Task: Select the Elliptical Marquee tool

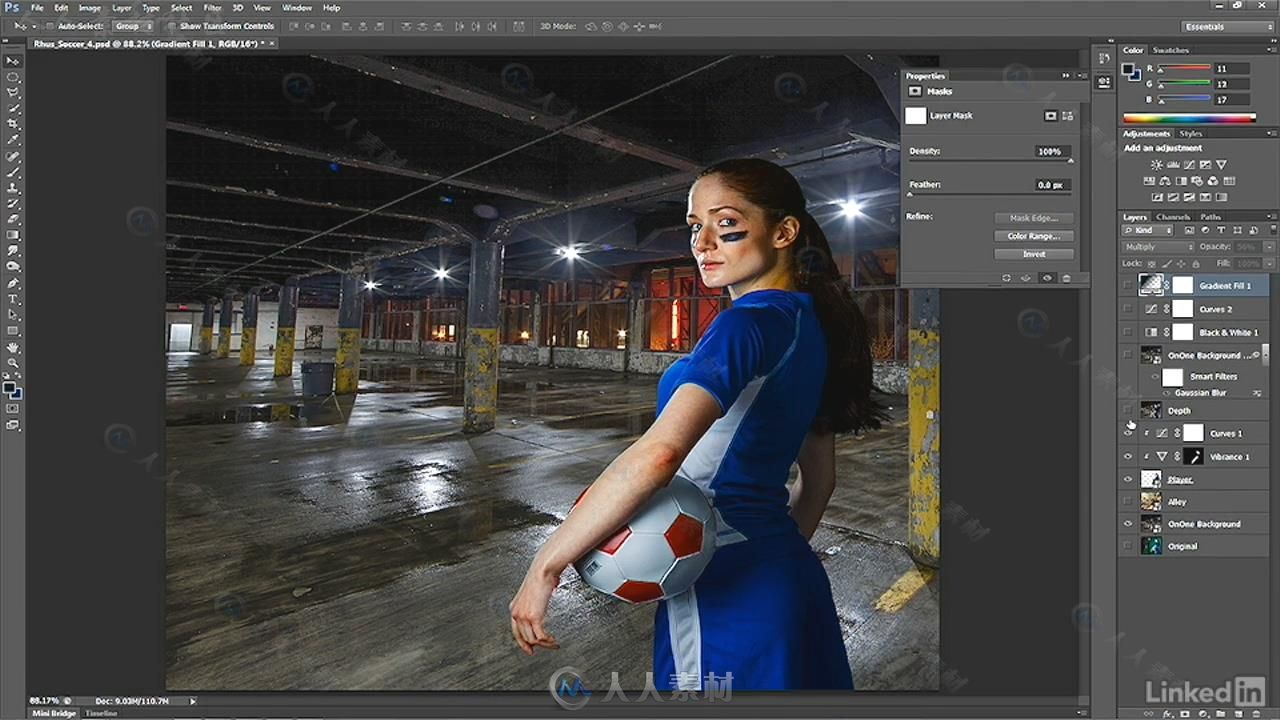Action: pyautogui.click(x=14, y=77)
